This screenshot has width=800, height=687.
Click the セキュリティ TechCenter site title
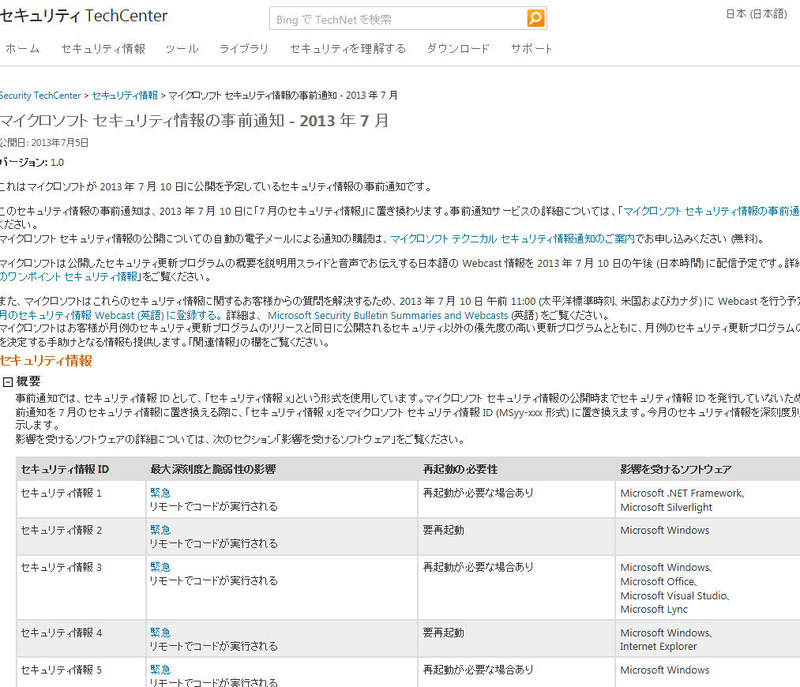point(84,16)
